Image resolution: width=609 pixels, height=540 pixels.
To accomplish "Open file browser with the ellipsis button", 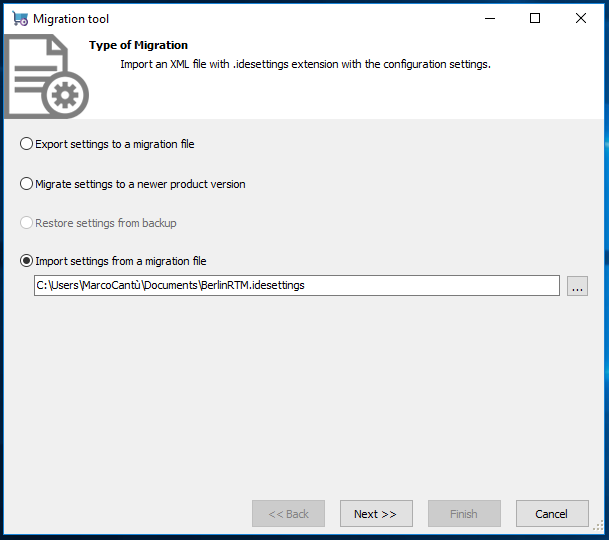I will point(577,286).
